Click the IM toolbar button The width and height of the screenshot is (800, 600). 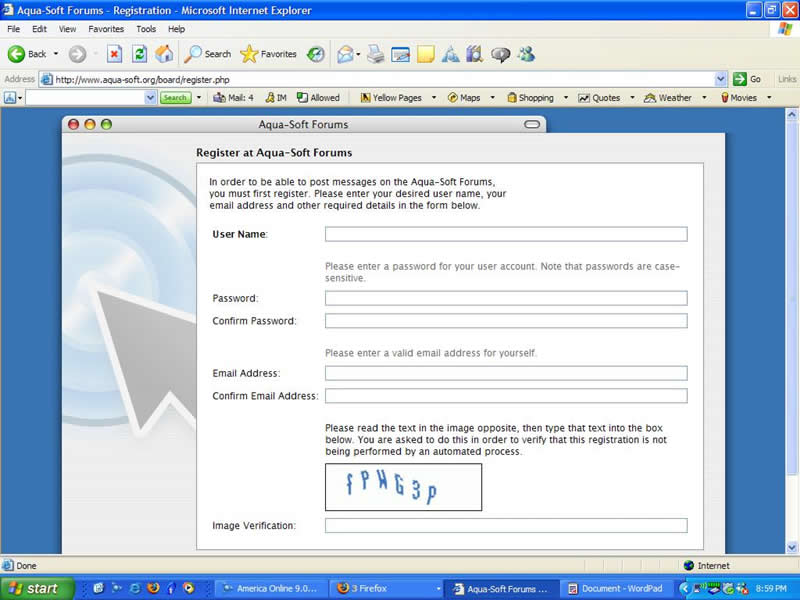[276, 97]
